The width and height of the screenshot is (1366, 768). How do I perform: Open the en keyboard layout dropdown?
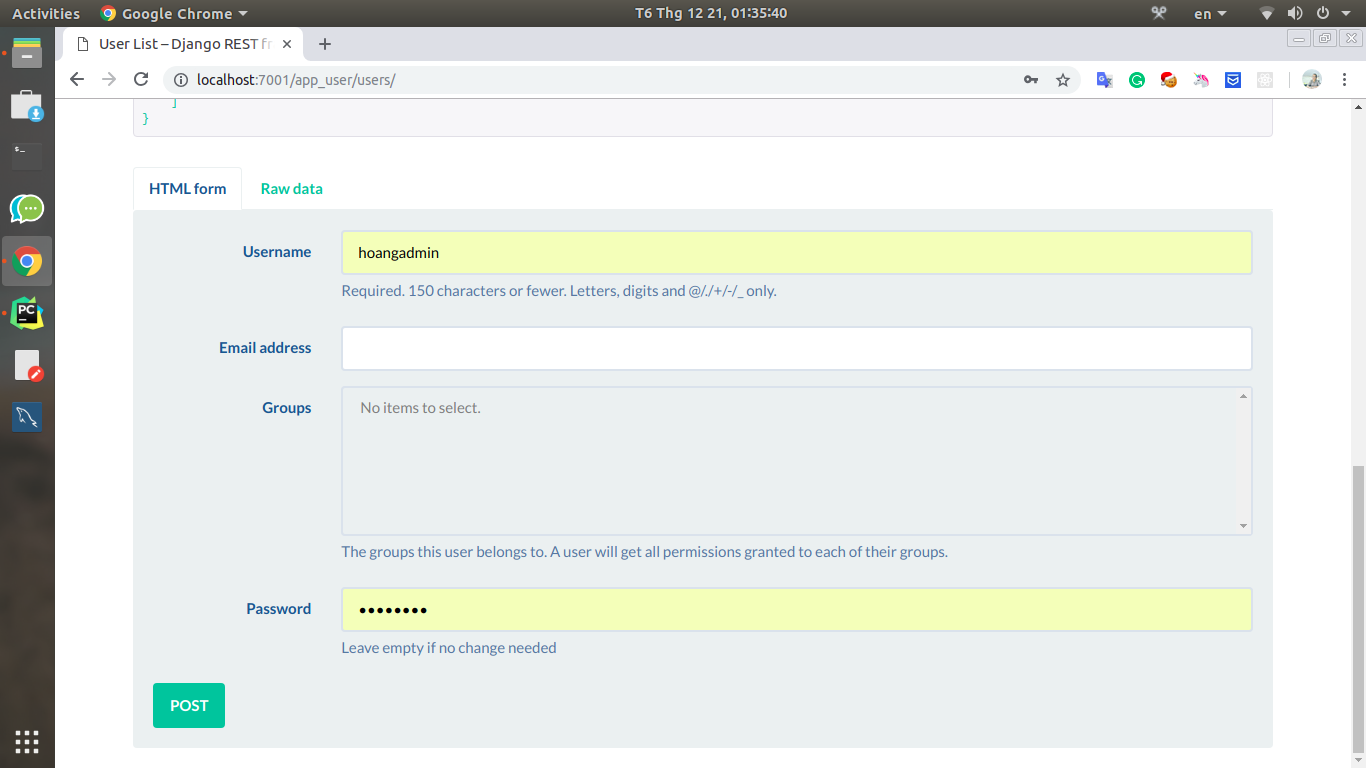[1210, 13]
